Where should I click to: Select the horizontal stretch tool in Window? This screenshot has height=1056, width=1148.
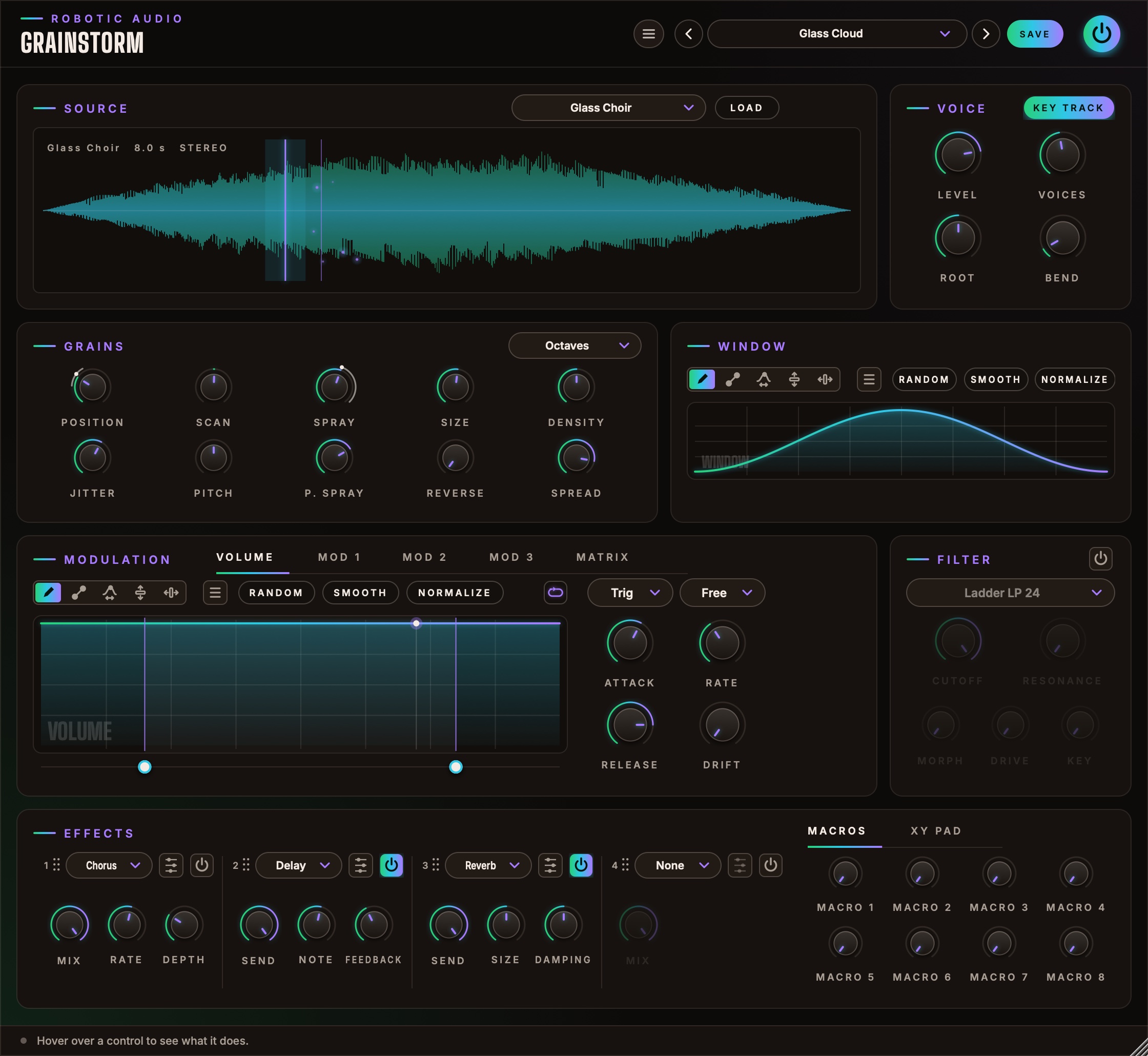tap(825, 379)
